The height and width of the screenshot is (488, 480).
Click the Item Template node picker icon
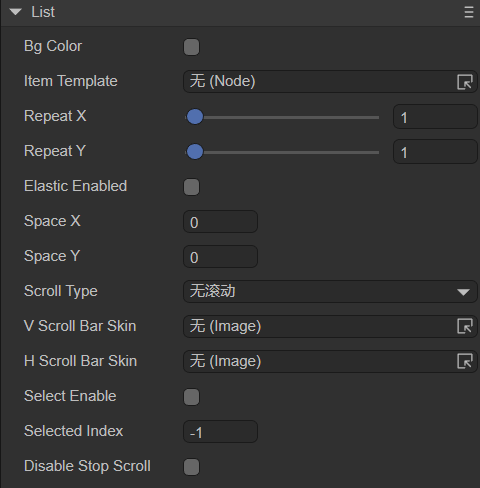pos(465,82)
